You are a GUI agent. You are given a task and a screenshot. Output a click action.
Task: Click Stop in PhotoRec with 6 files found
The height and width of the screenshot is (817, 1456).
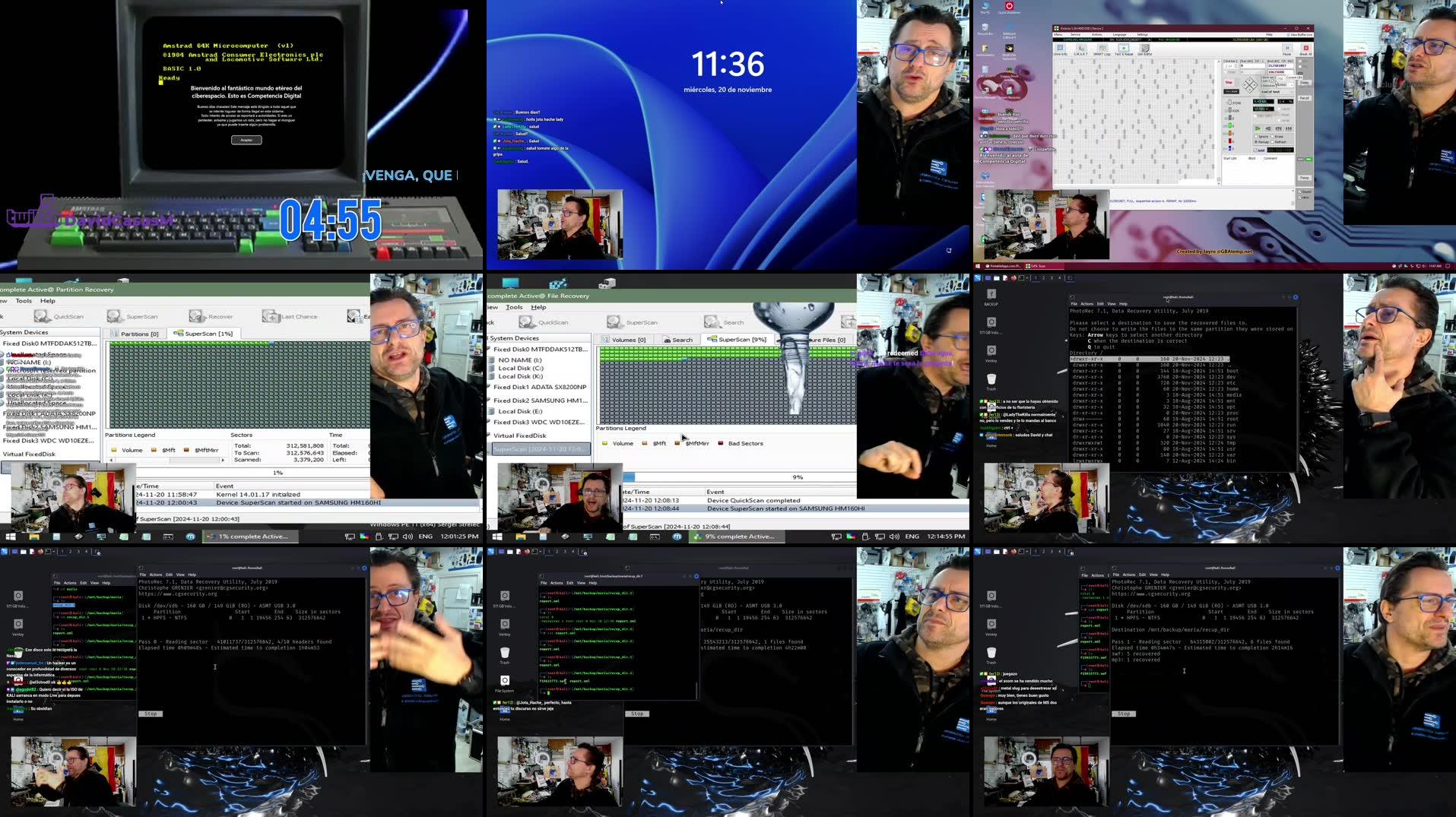tap(1124, 714)
